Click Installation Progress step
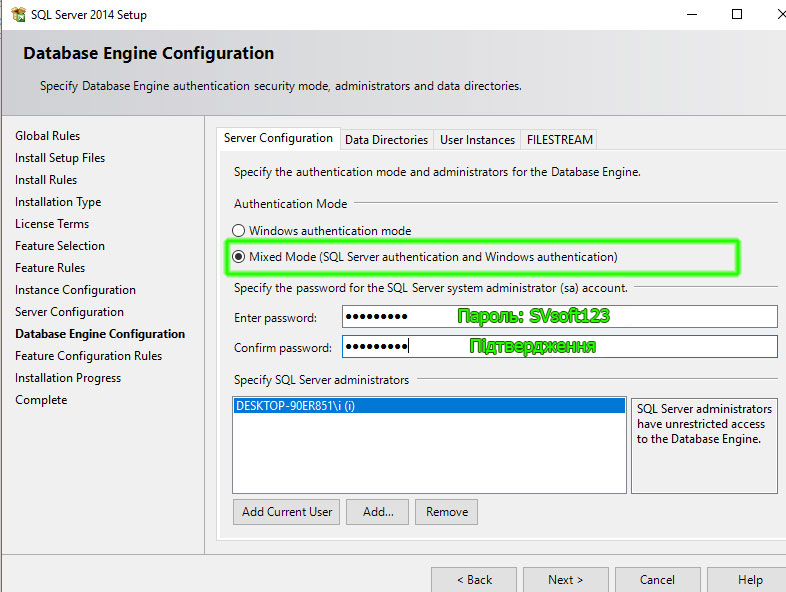Viewport: 786px width, 592px height. click(68, 378)
